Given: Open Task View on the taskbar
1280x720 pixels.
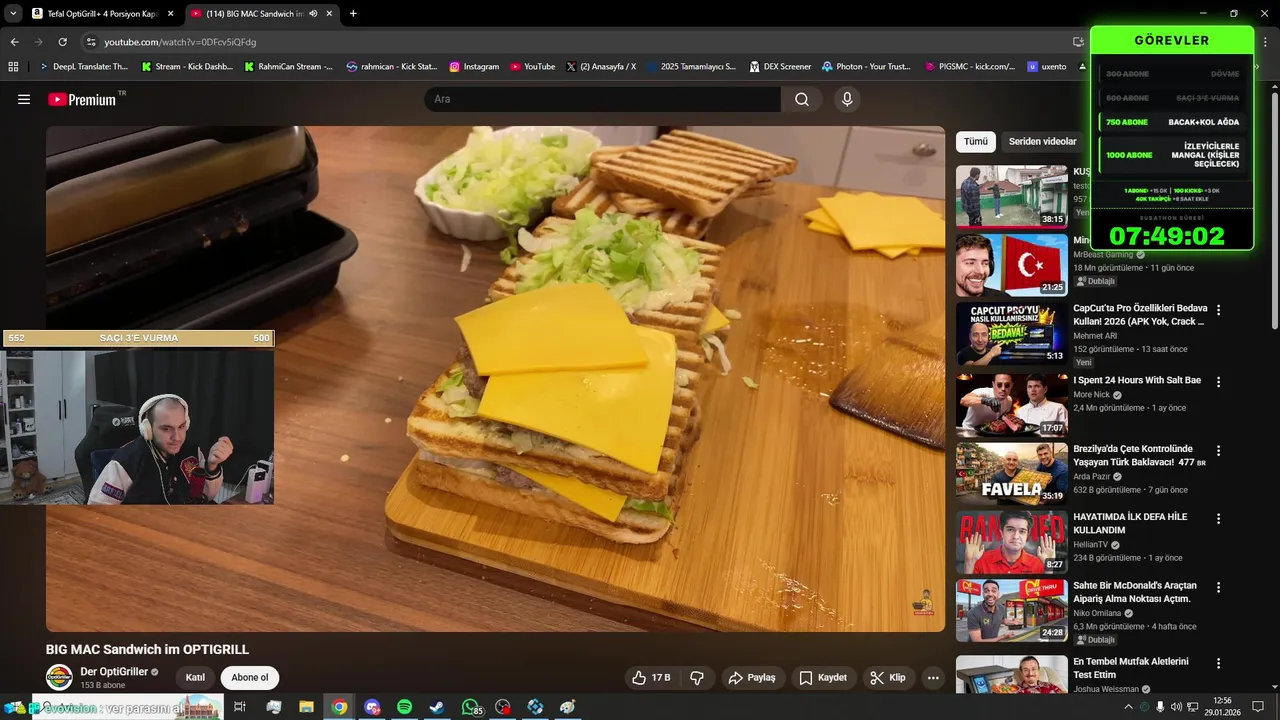Looking at the screenshot, I should point(240,707).
